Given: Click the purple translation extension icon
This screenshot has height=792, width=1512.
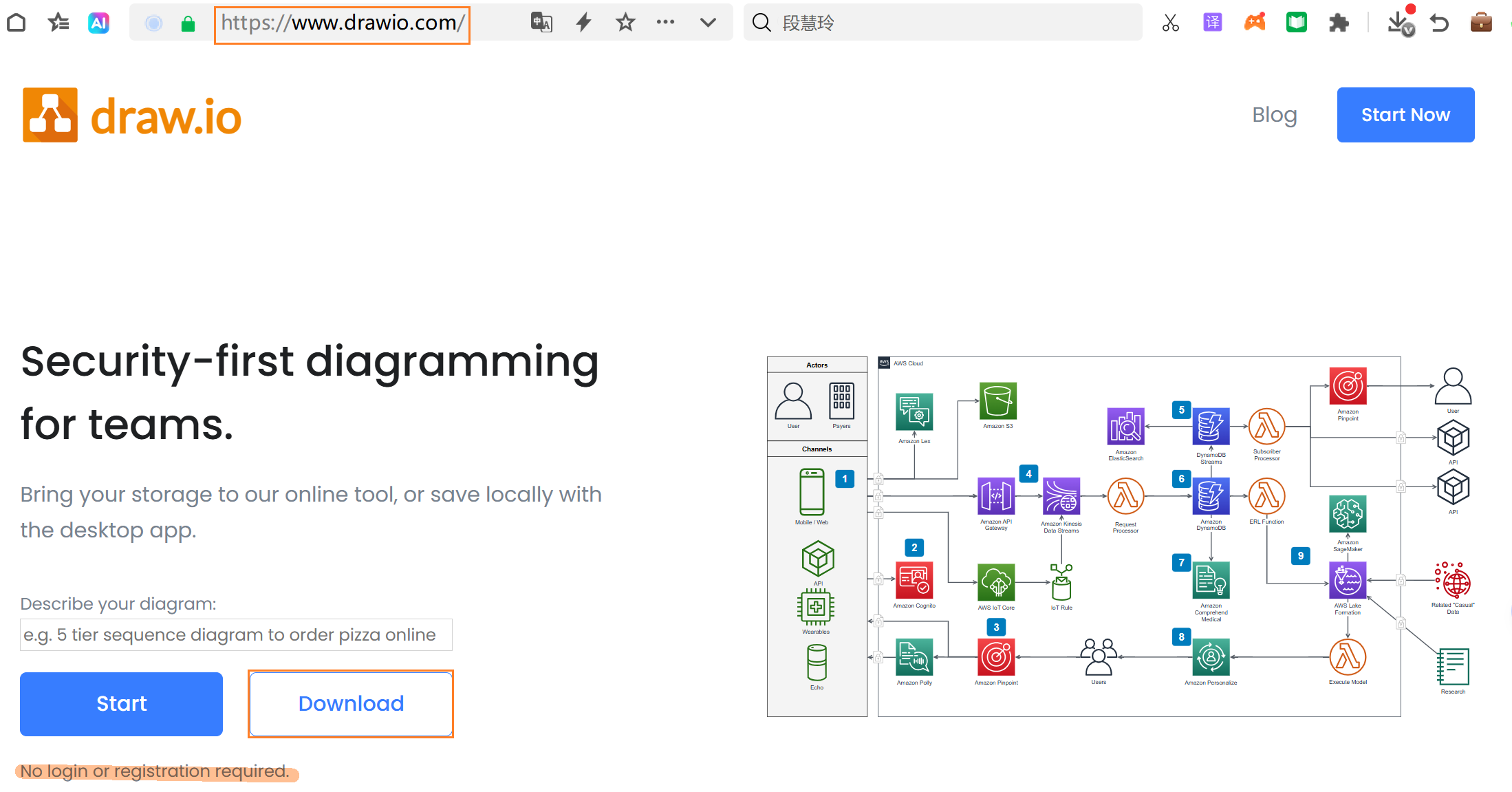Looking at the screenshot, I should coord(1212,23).
